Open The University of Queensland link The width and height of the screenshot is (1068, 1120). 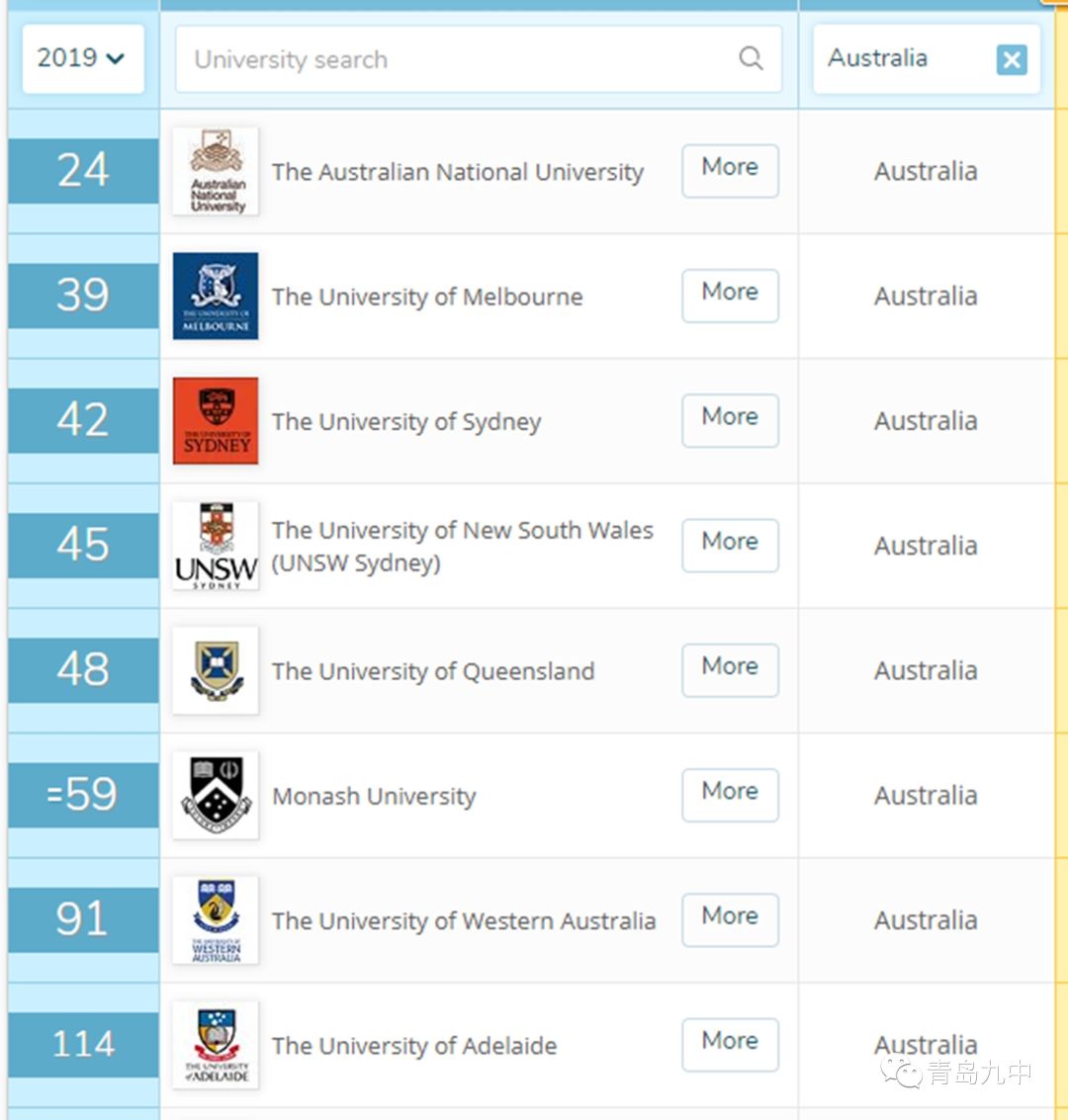click(x=433, y=671)
